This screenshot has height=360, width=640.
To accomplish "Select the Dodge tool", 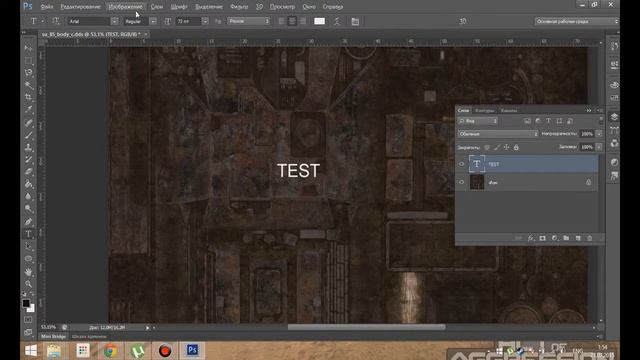I will (28, 209).
